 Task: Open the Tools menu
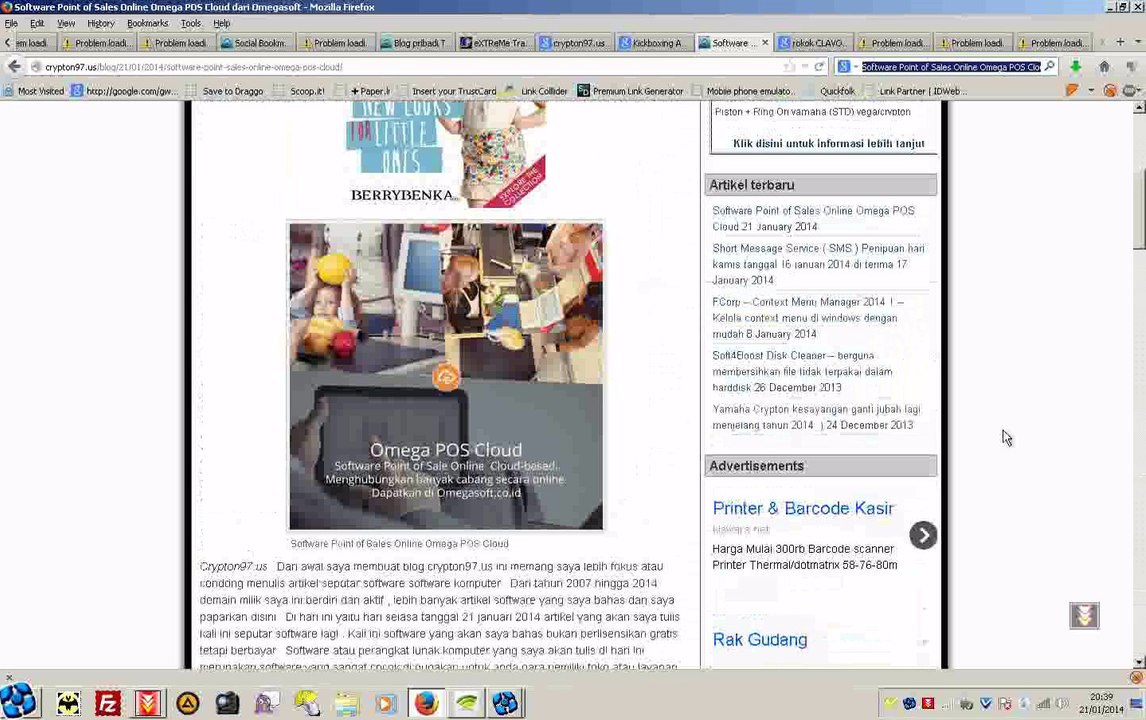[191, 23]
